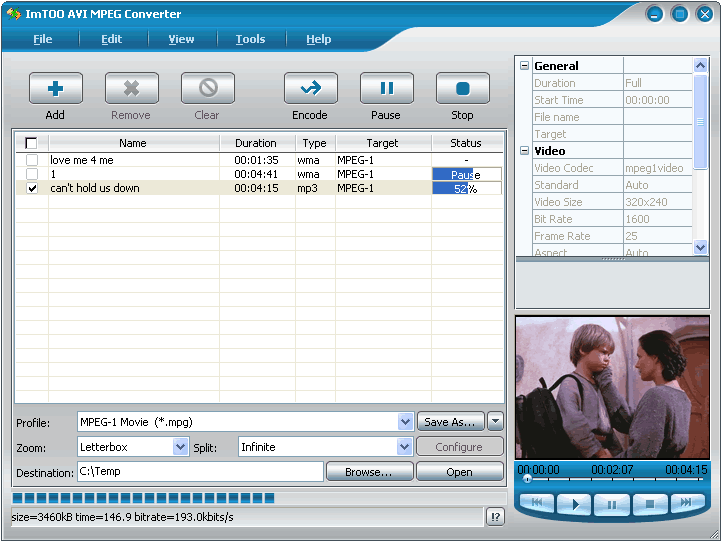Click the help icon in status bar
The image size is (721, 541).
pos(495,517)
